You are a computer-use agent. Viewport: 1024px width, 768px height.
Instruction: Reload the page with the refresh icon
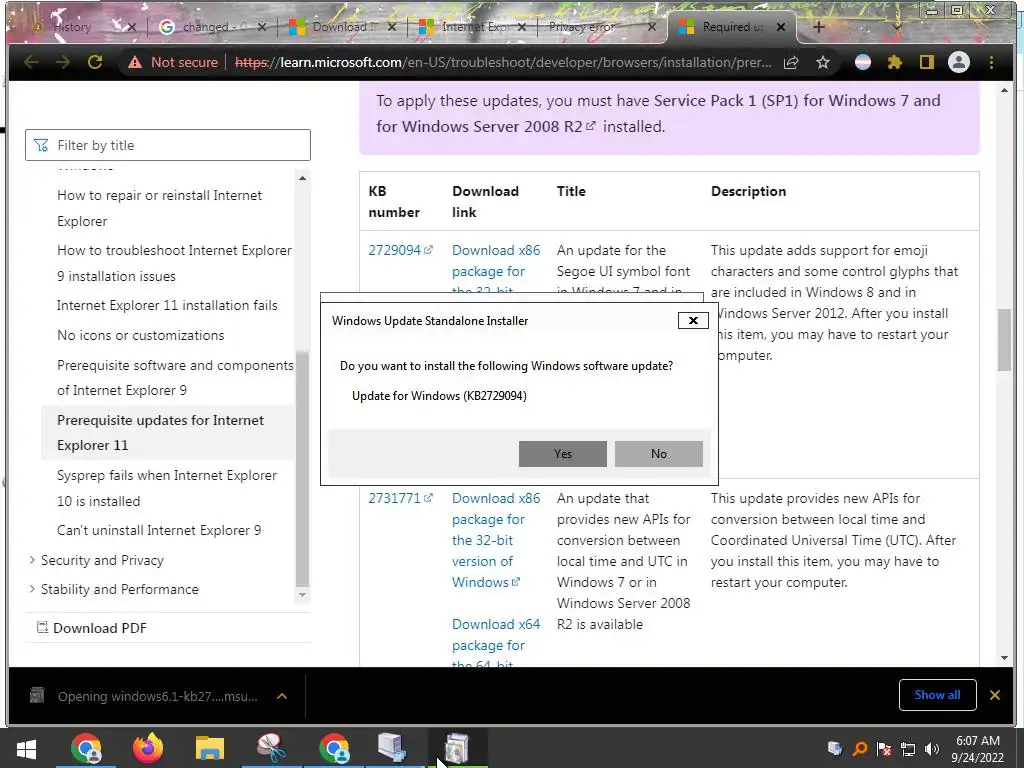click(x=95, y=62)
